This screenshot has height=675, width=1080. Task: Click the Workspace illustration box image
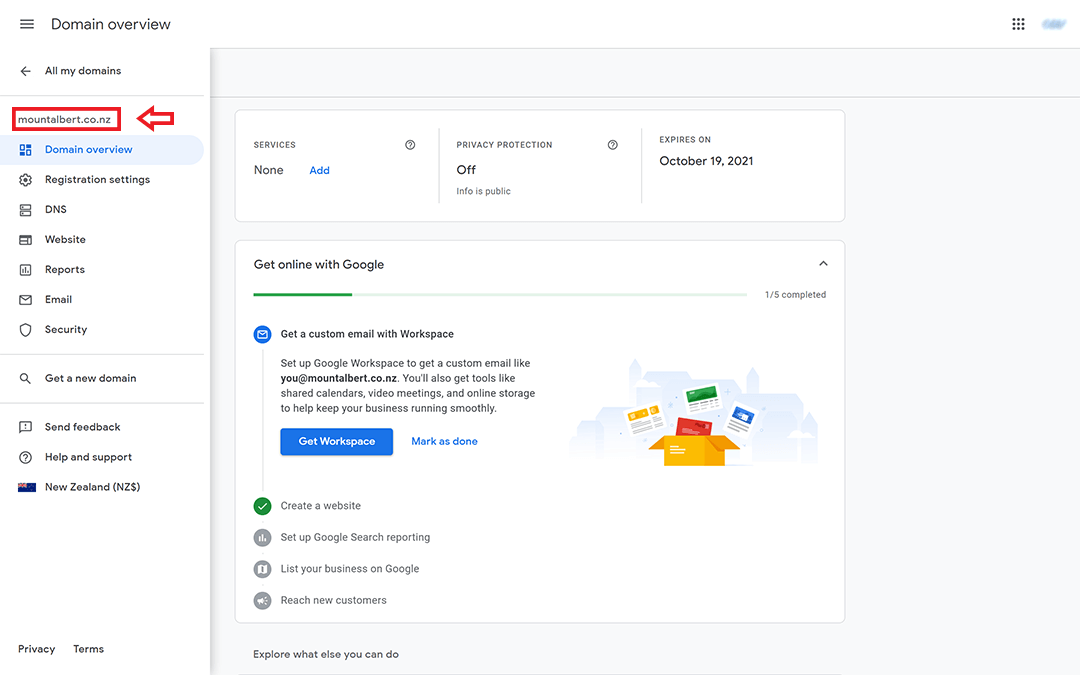[696, 413]
